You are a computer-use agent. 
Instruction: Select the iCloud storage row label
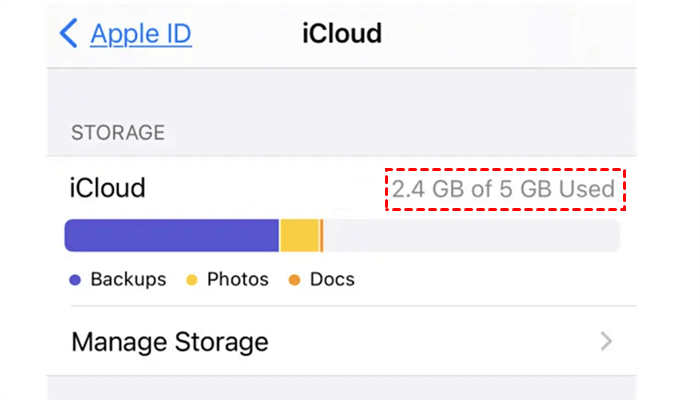pyautogui.click(x=107, y=188)
